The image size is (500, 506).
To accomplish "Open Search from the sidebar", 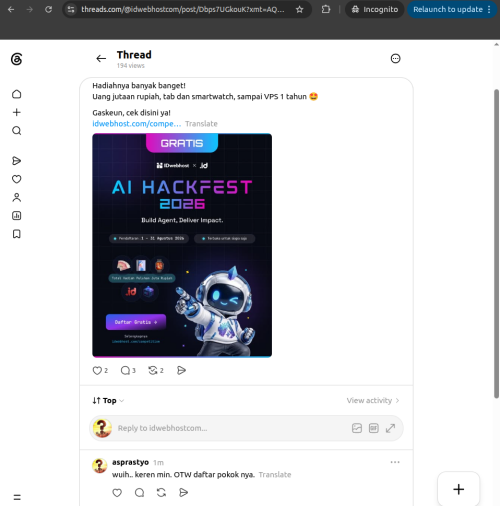I will [16, 131].
